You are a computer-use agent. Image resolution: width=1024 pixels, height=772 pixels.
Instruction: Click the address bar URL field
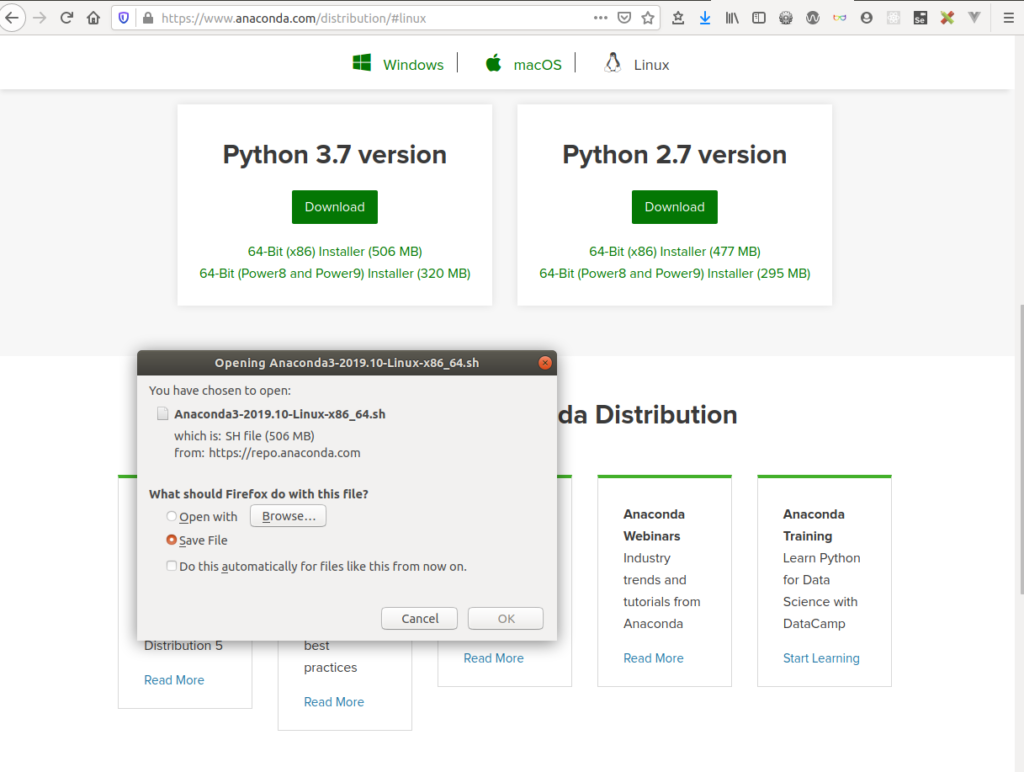[x=350, y=17]
